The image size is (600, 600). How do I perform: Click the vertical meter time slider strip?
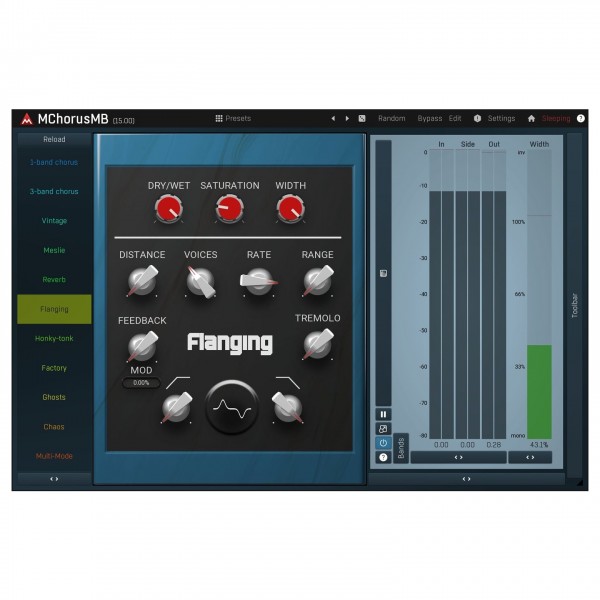383,273
